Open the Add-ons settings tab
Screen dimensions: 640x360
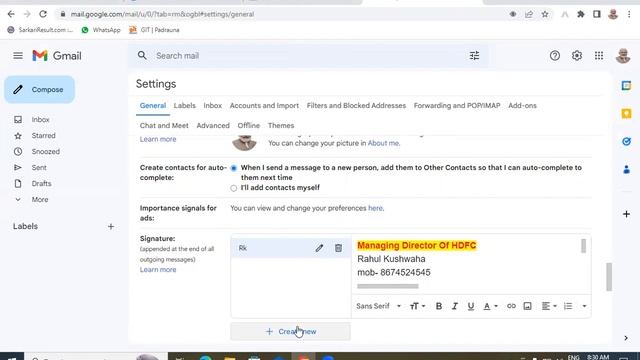pos(522,106)
